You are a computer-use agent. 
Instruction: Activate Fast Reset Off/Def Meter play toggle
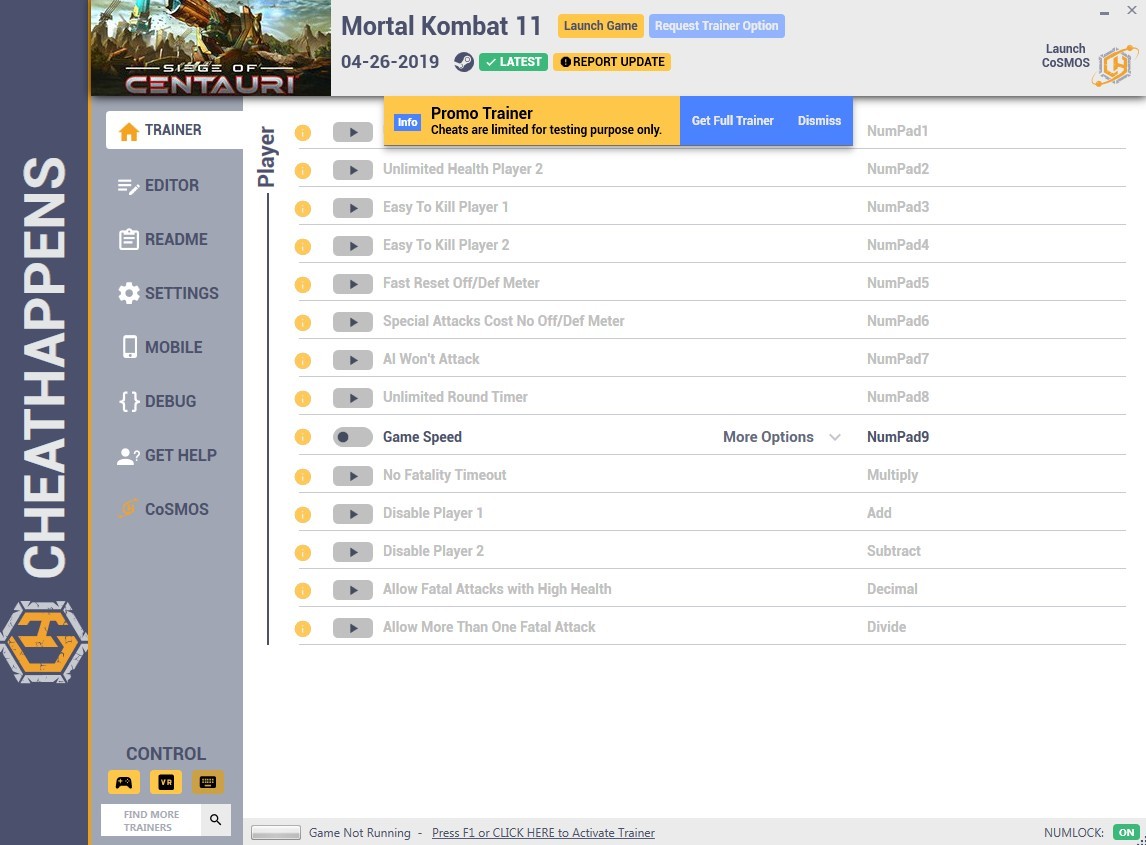(352, 284)
